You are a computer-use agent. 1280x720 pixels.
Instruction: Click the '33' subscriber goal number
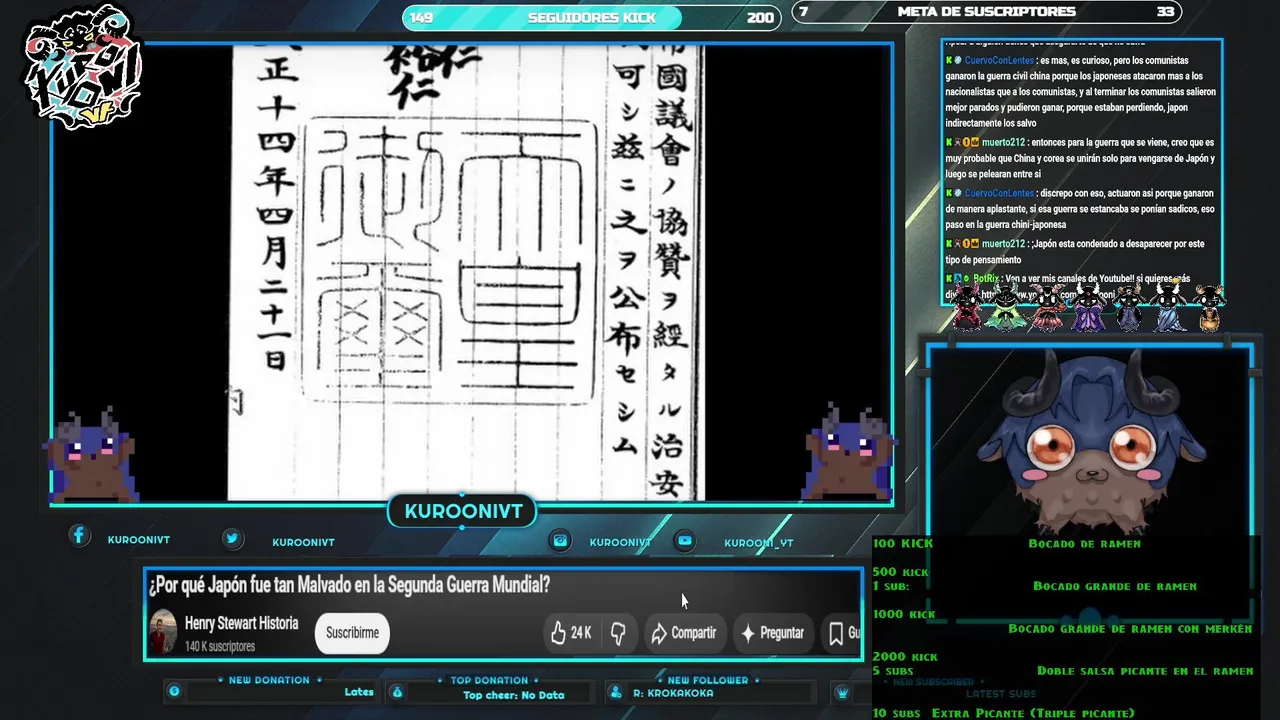pyautogui.click(x=1165, y=12)
